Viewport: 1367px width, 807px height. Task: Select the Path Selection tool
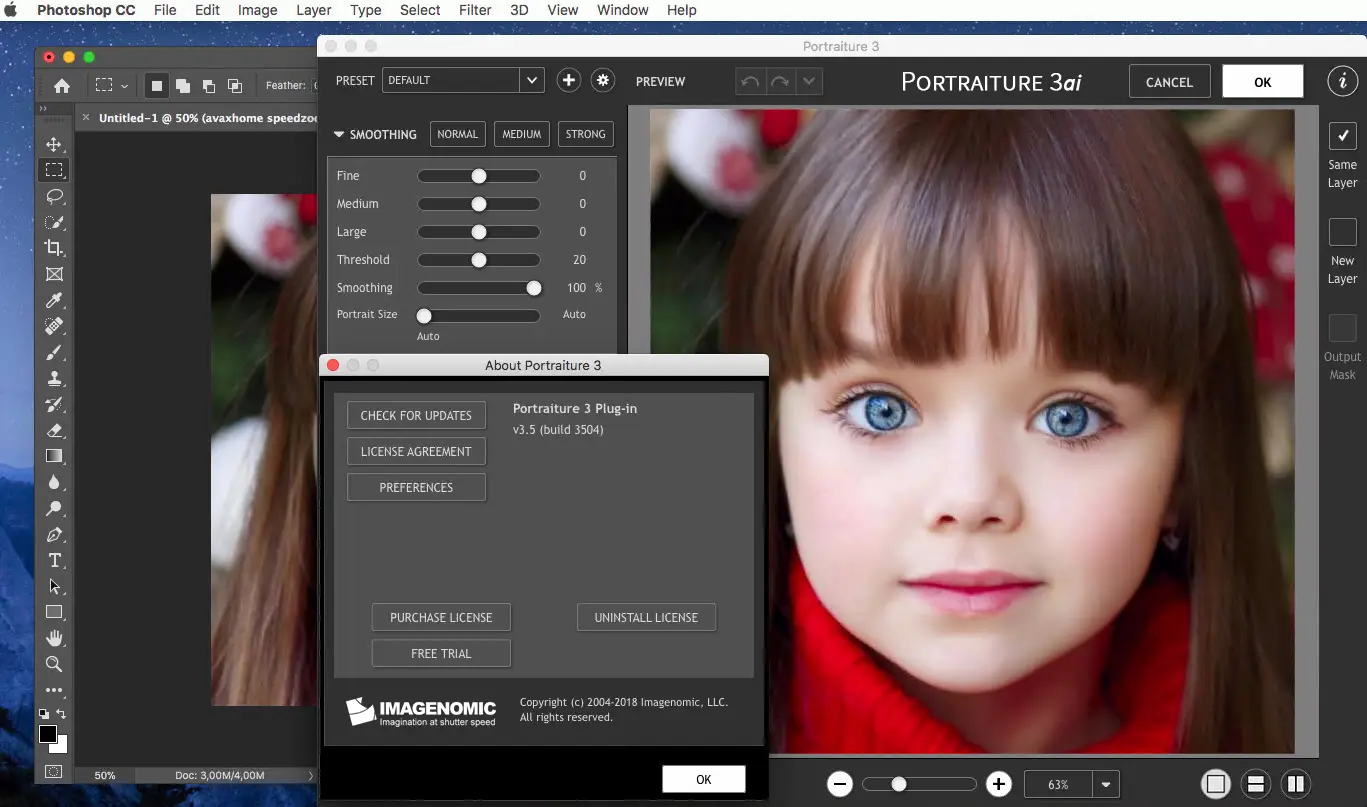tap(54, 586)
